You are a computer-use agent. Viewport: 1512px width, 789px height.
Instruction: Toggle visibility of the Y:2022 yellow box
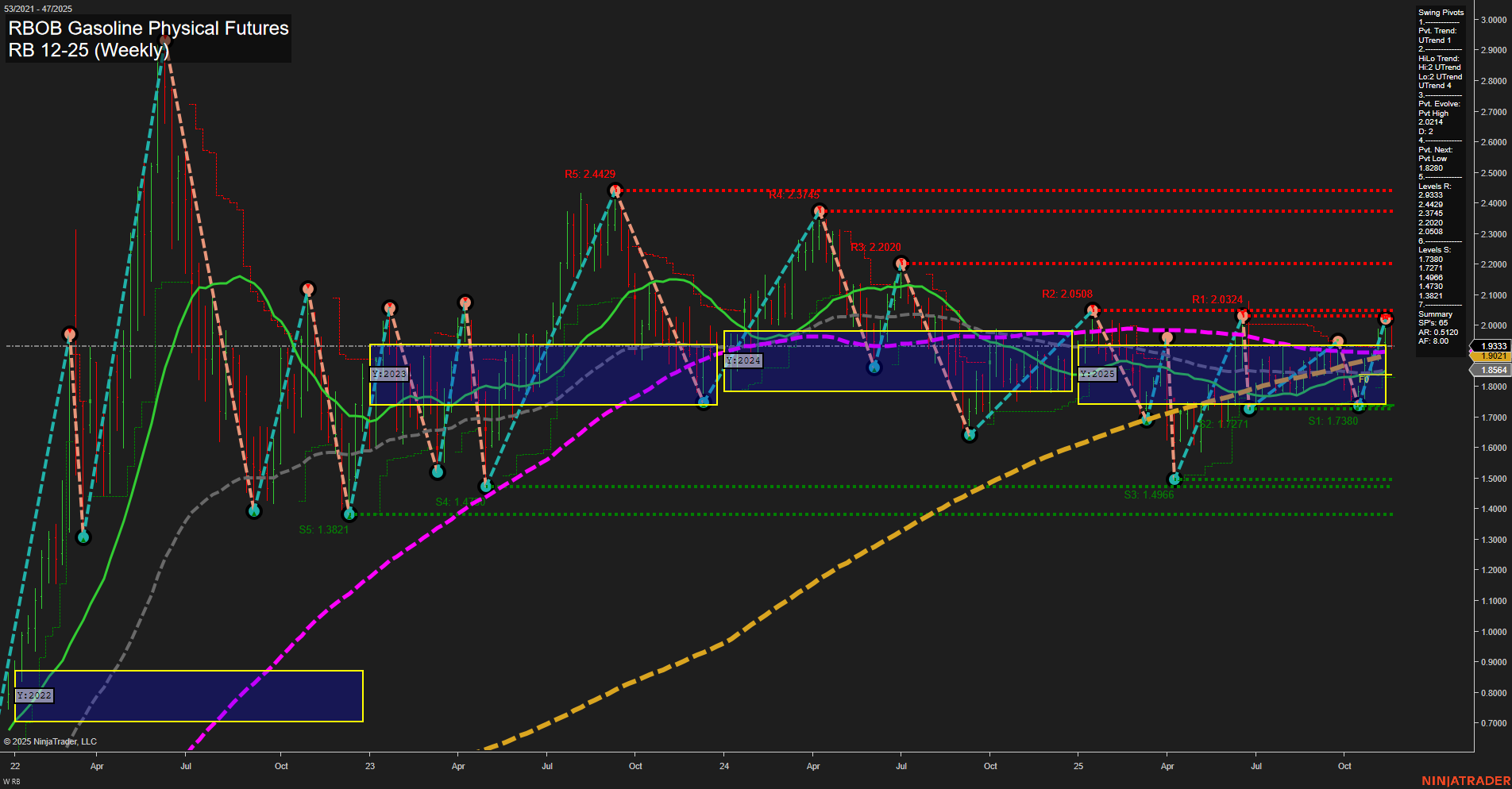click(x=33, y=695)
